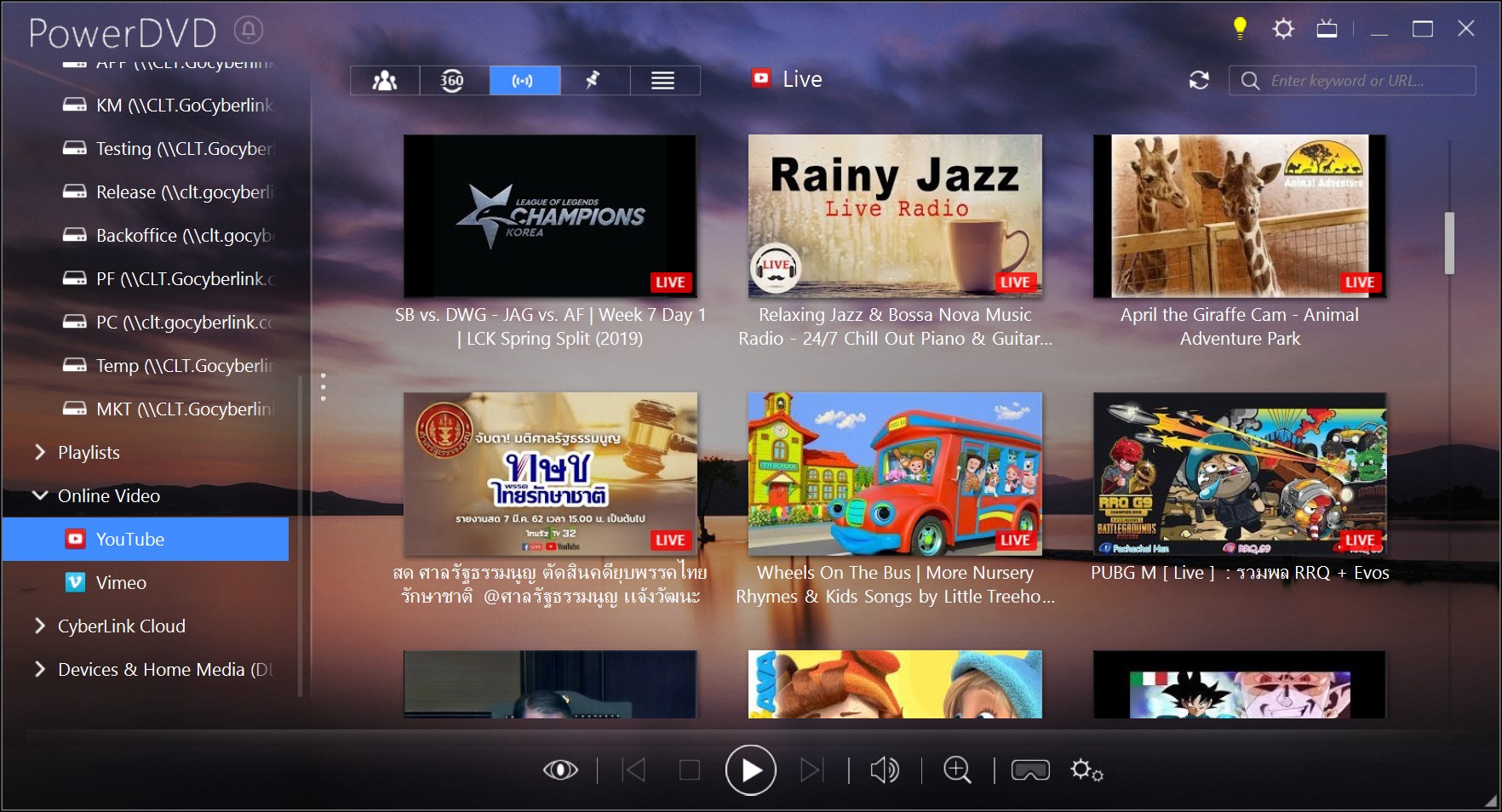
Task: Click the keyword search field
Action: tap(1354, 80)
